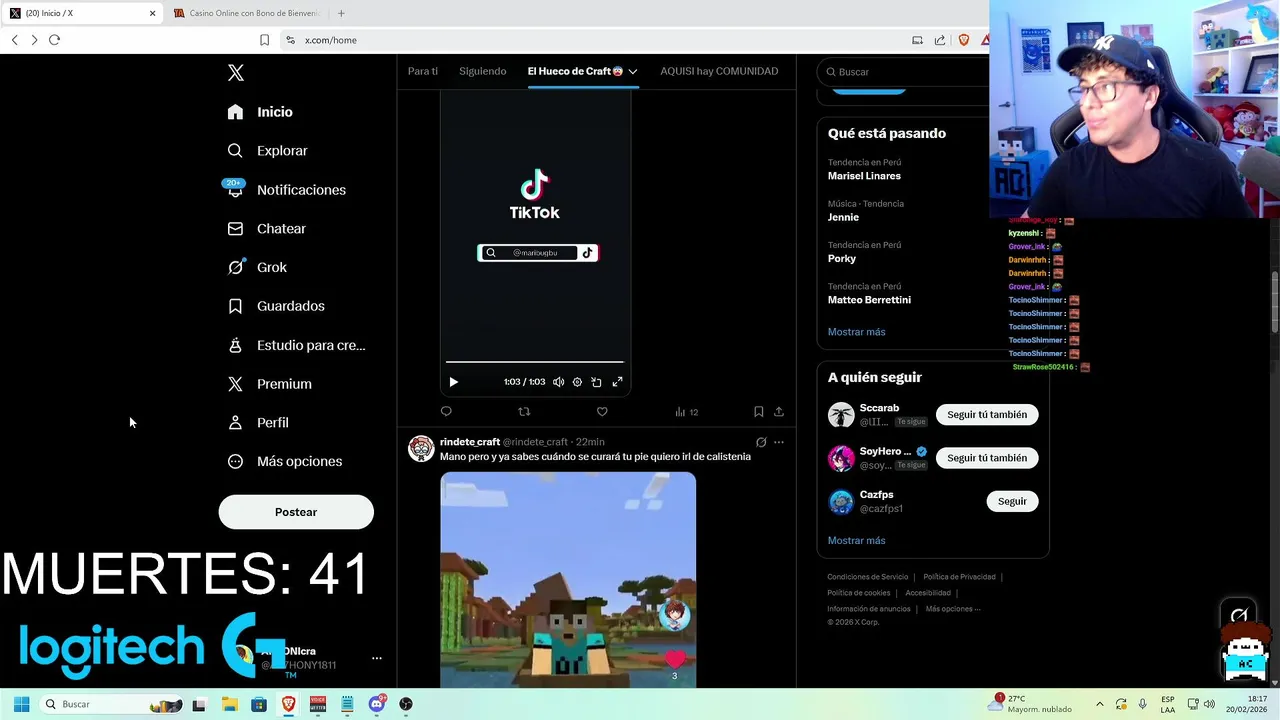Switch to the AQUISI hay COMUNIDAD tab
Image resolution: width=1280 pixels, height=720 pixels.
pyautogui.click(x=719, y=71)
